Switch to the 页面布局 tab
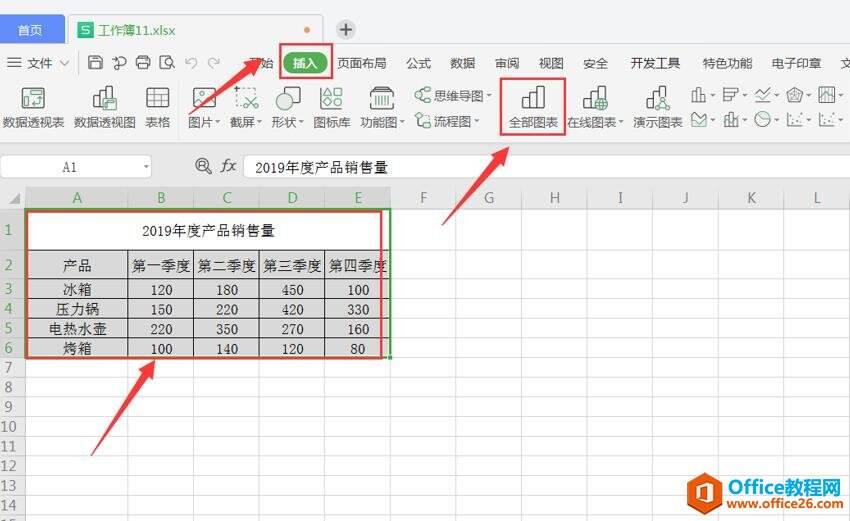 pos(362,63)
